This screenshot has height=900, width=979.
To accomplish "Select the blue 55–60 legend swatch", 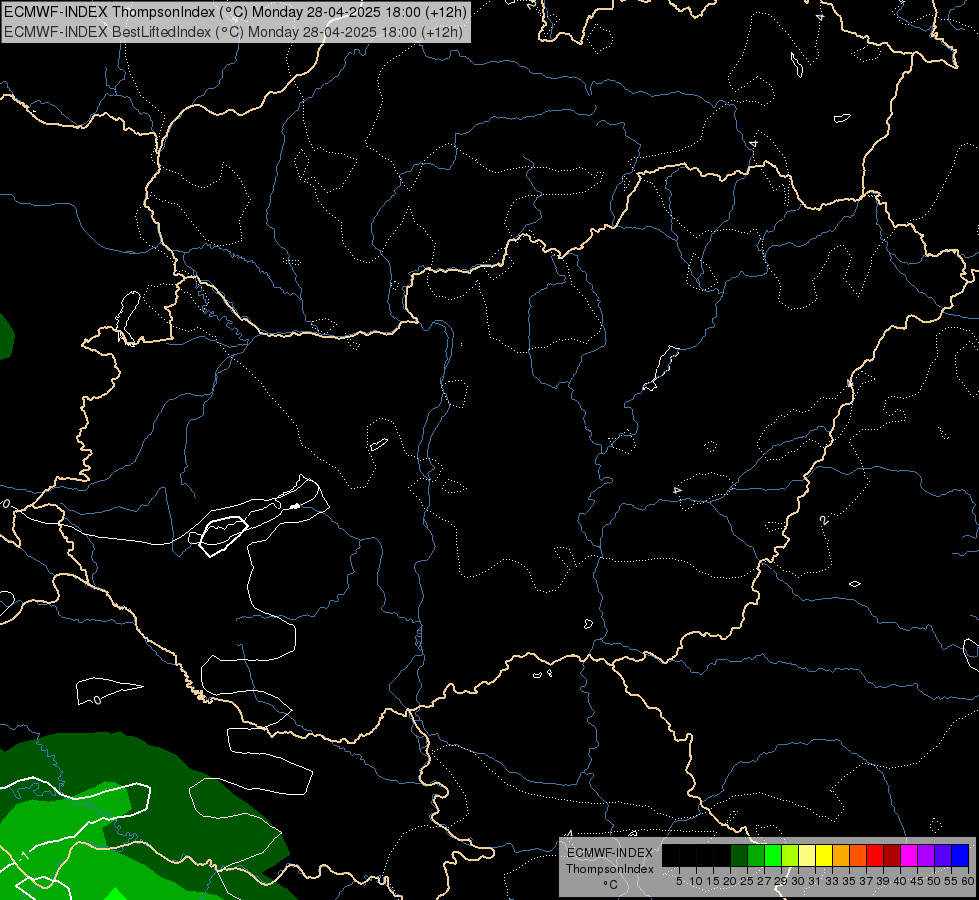I will pos(960,856).
